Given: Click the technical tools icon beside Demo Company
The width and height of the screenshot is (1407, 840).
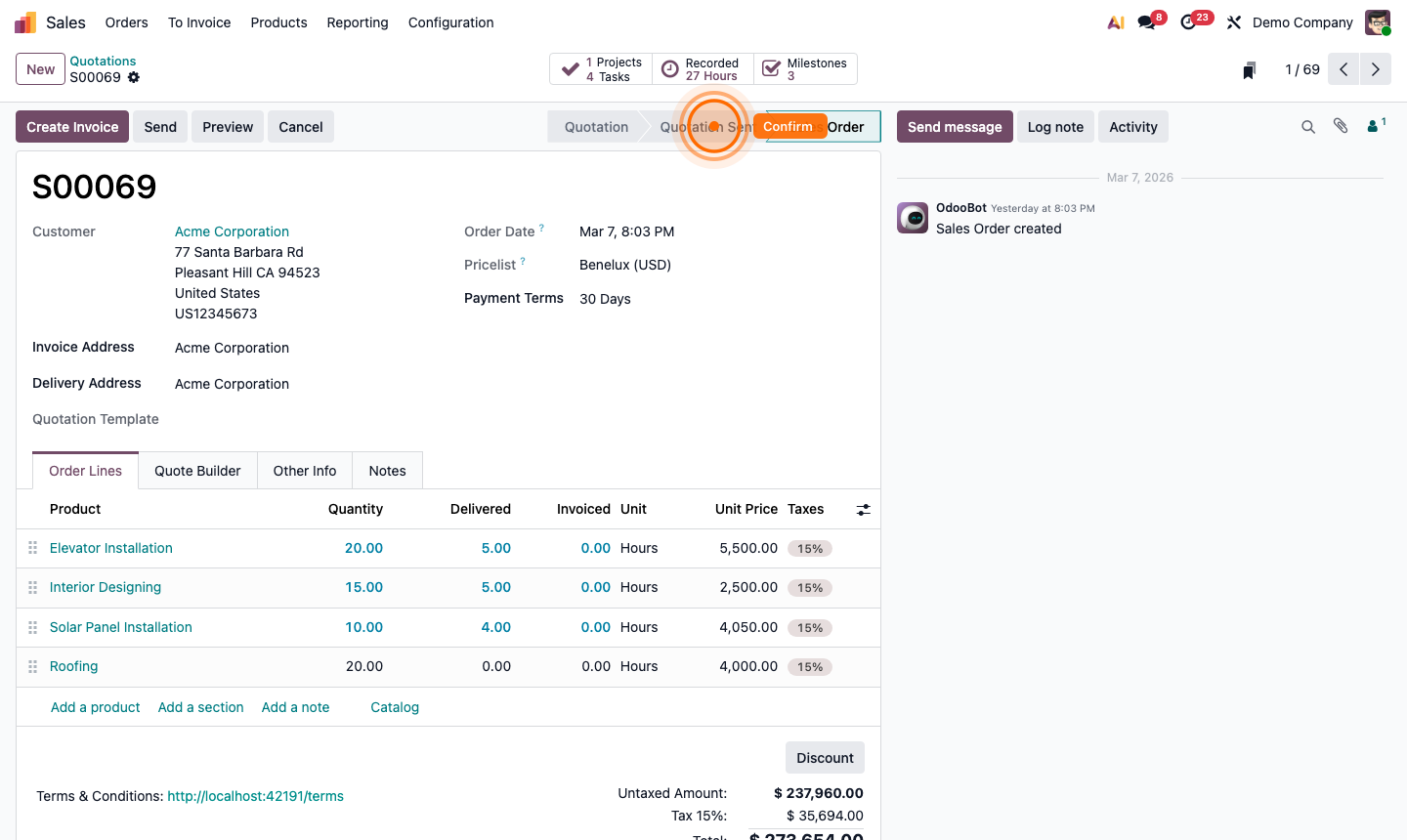Looking at the screenshot, I should (x=1233, y=21).
